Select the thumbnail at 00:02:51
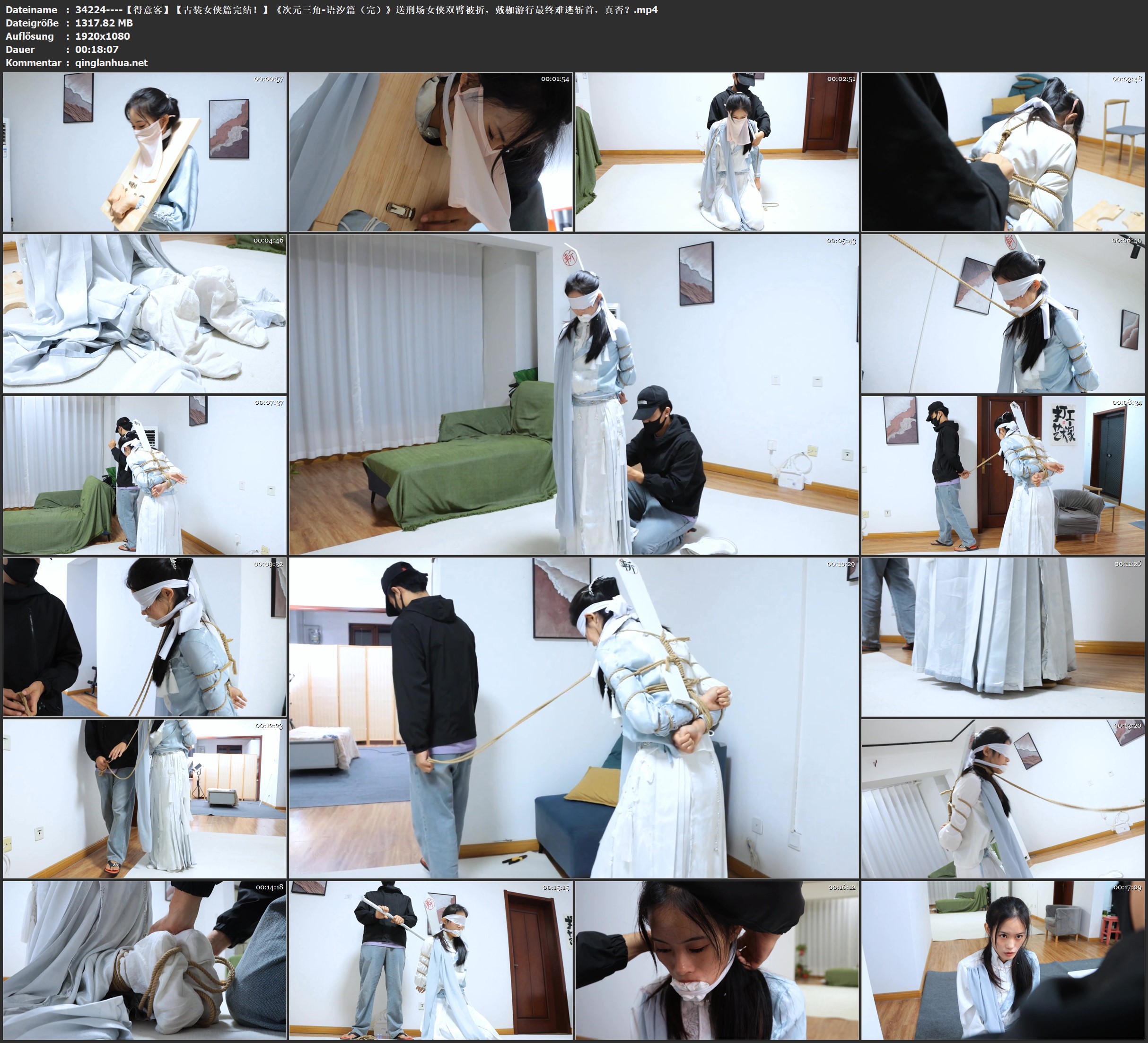The image size is (1148, 1043). point(716,152)
